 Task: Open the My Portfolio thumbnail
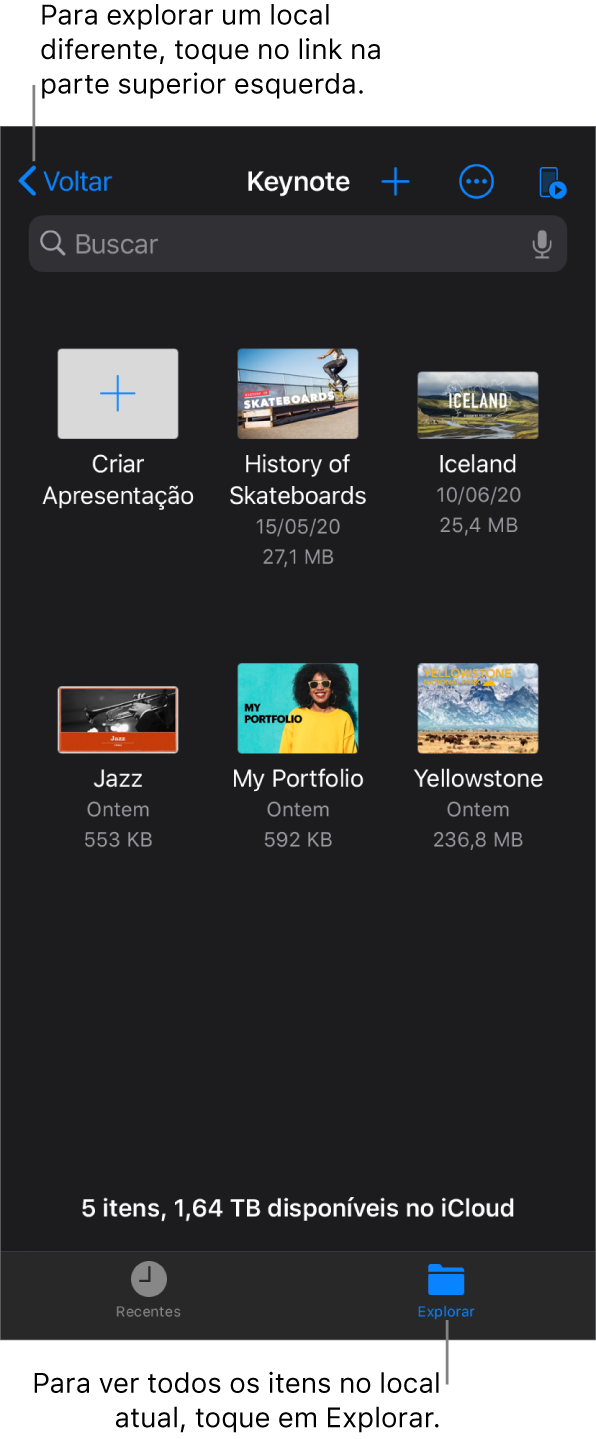coord(298,708)
